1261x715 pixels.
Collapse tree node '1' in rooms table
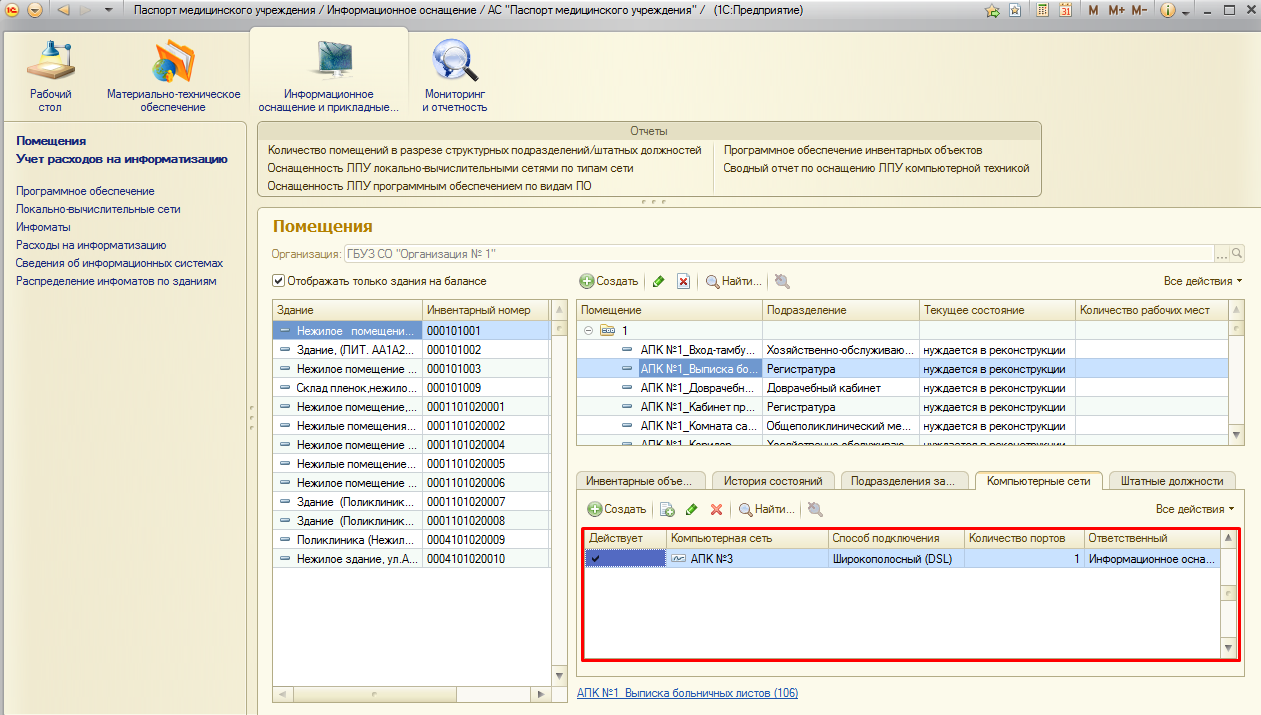click(588, 330)
